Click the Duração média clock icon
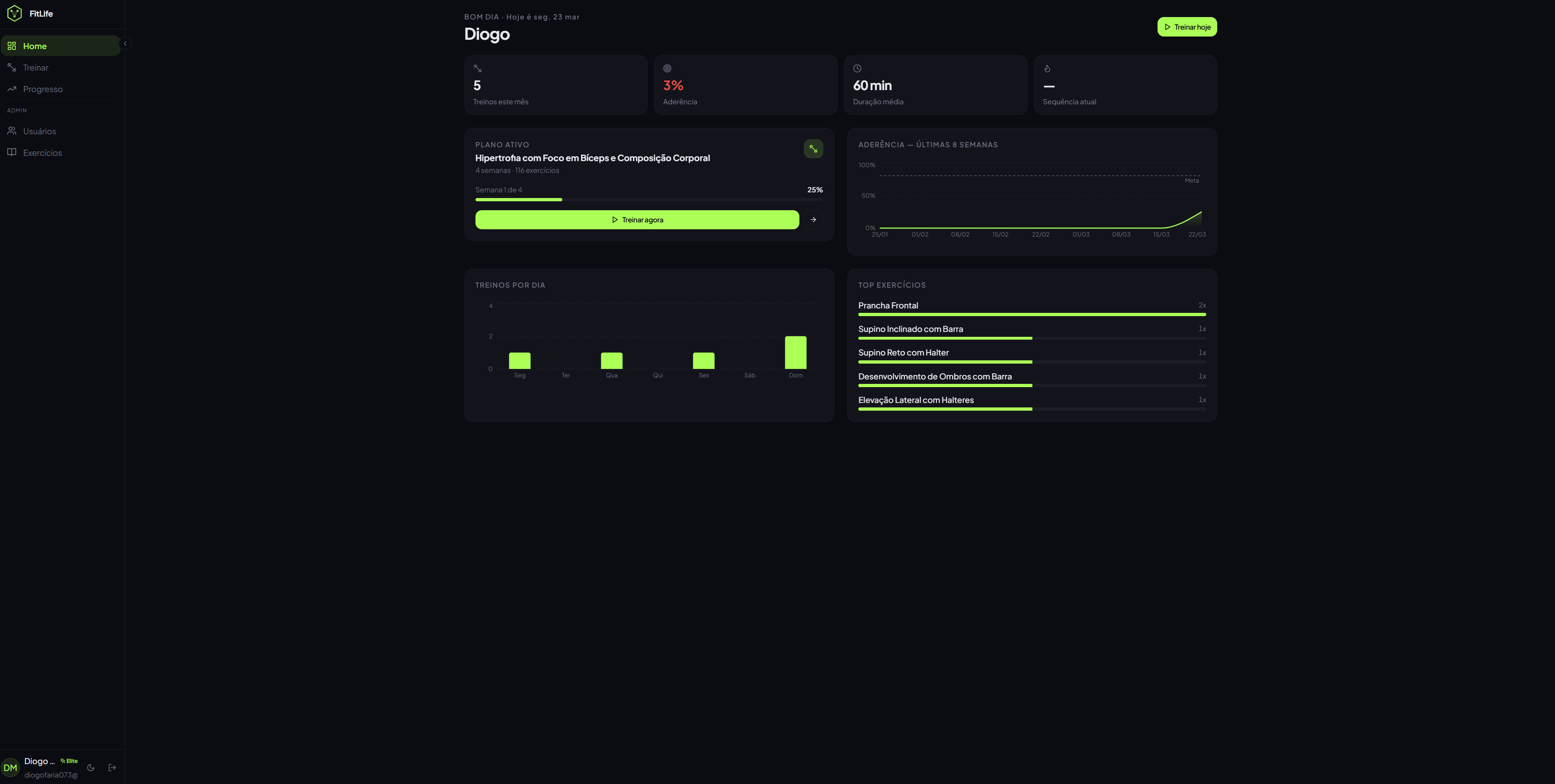Viewport: 1555px width, 784px height. pyautogui.click(x=857, y=69)
